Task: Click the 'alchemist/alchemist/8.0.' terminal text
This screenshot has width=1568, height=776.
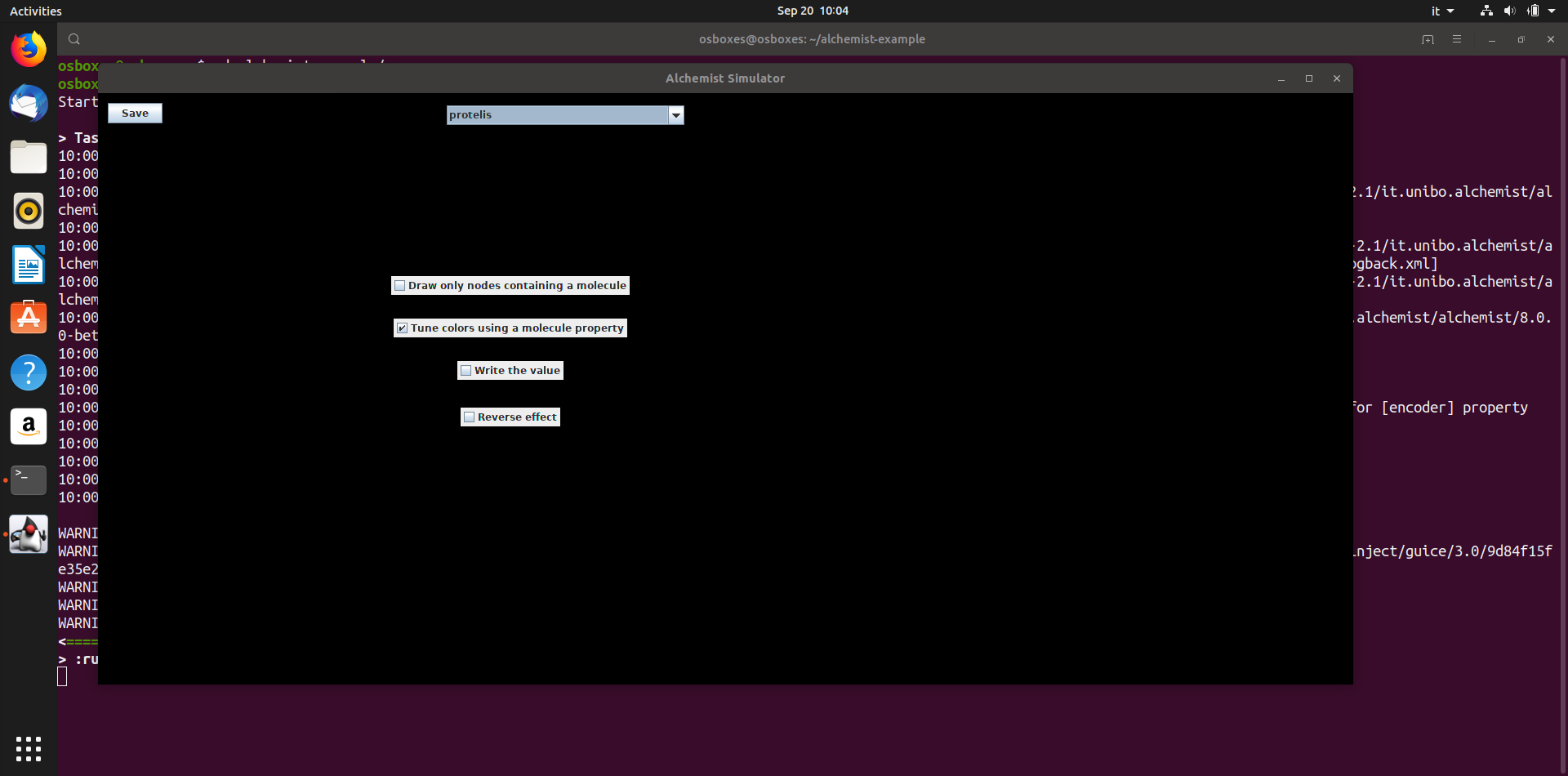Action: click(1453, 318)
